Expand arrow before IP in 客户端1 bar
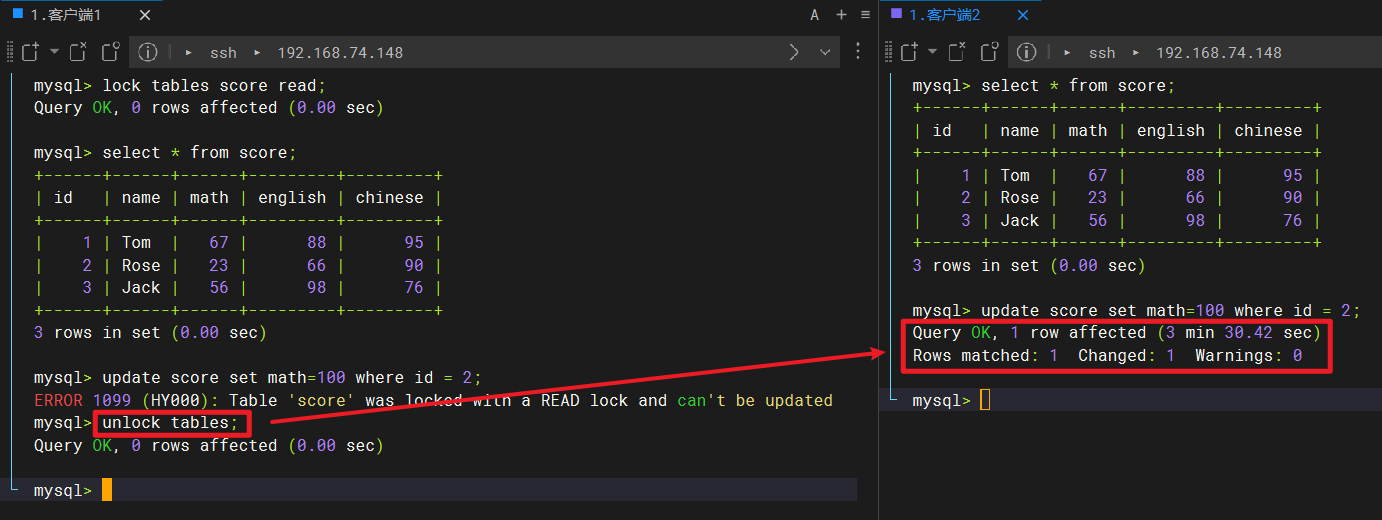The image size is (1382, 520). pos(257,53)
